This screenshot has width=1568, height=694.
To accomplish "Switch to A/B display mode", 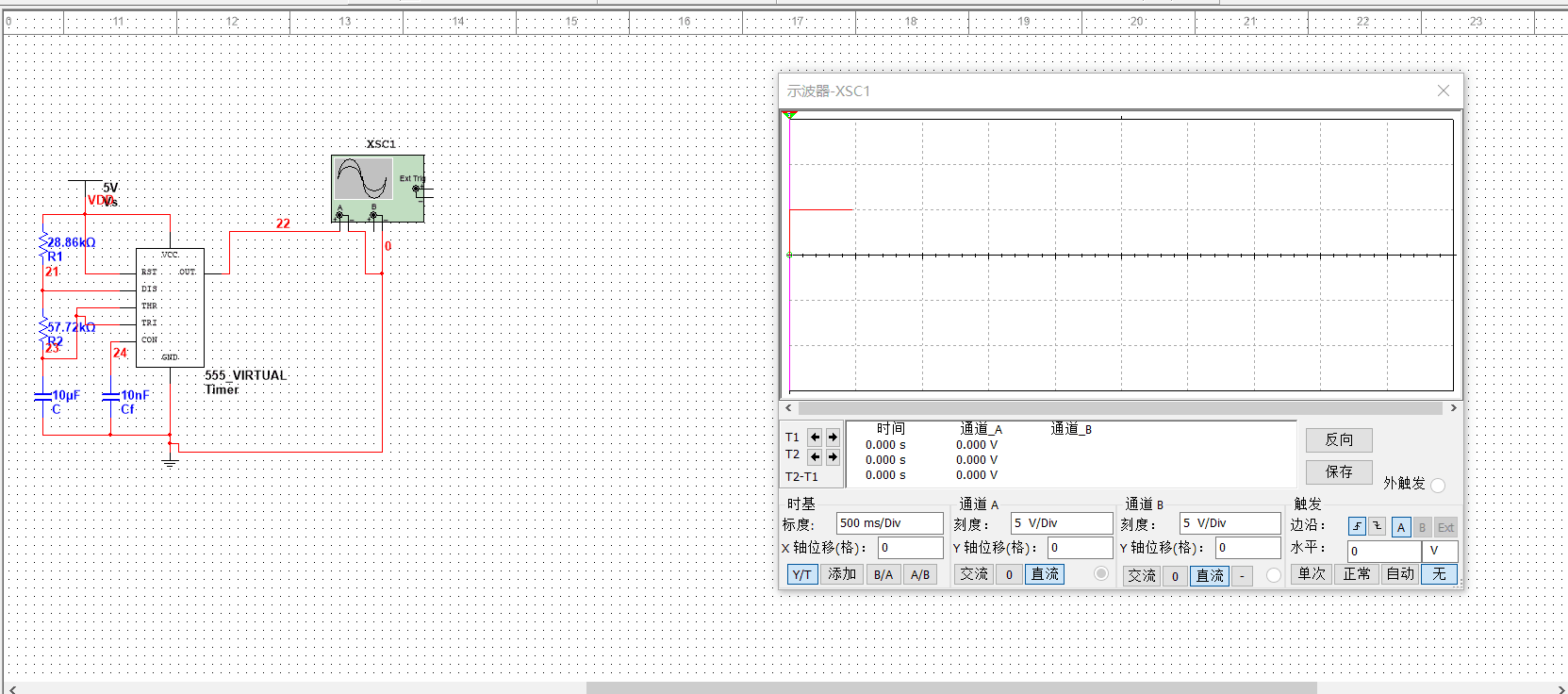I will pyautogui.click(x=920, y=574).
